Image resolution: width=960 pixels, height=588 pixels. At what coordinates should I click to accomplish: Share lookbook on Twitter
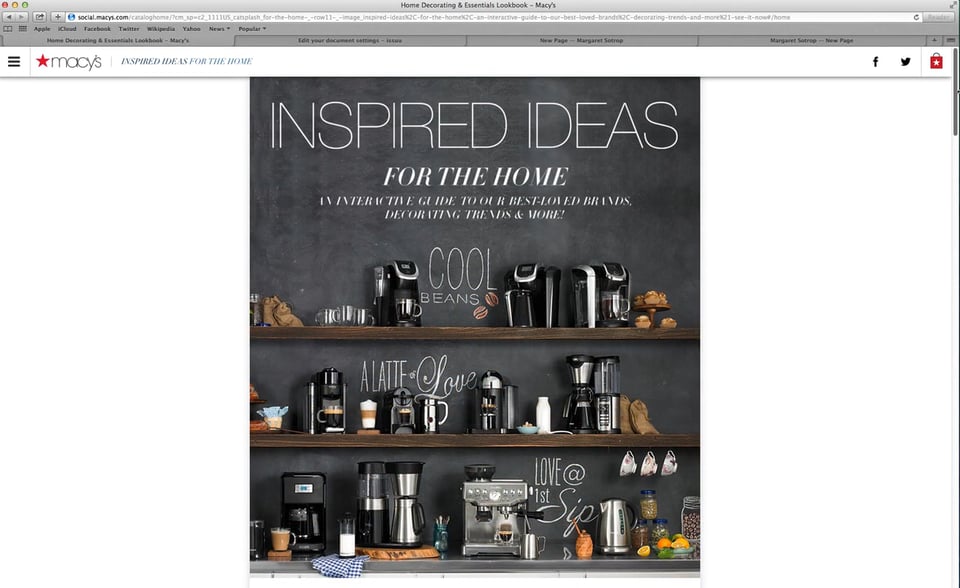(x=906, y=61)
